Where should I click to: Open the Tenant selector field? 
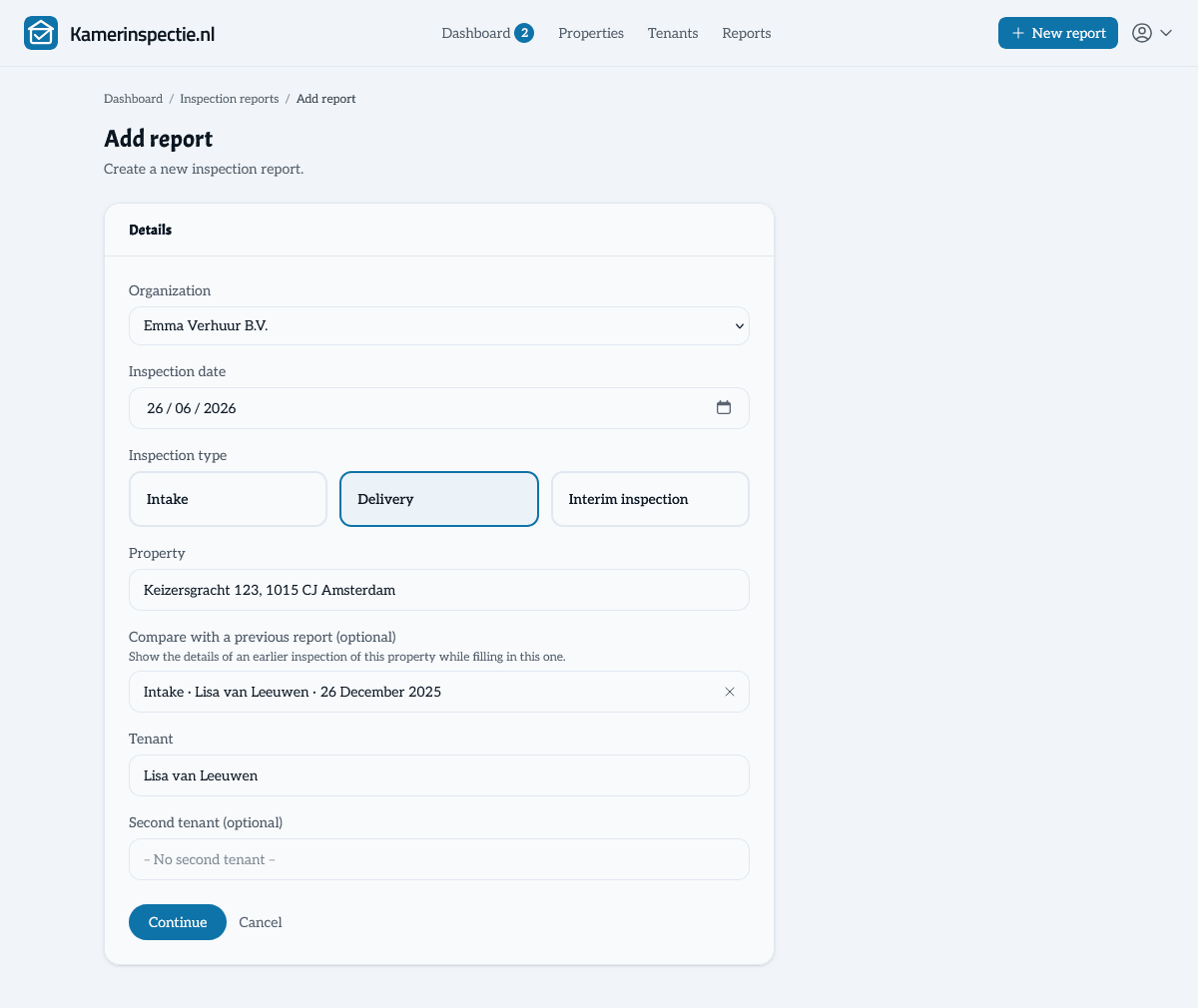point(439,775)
